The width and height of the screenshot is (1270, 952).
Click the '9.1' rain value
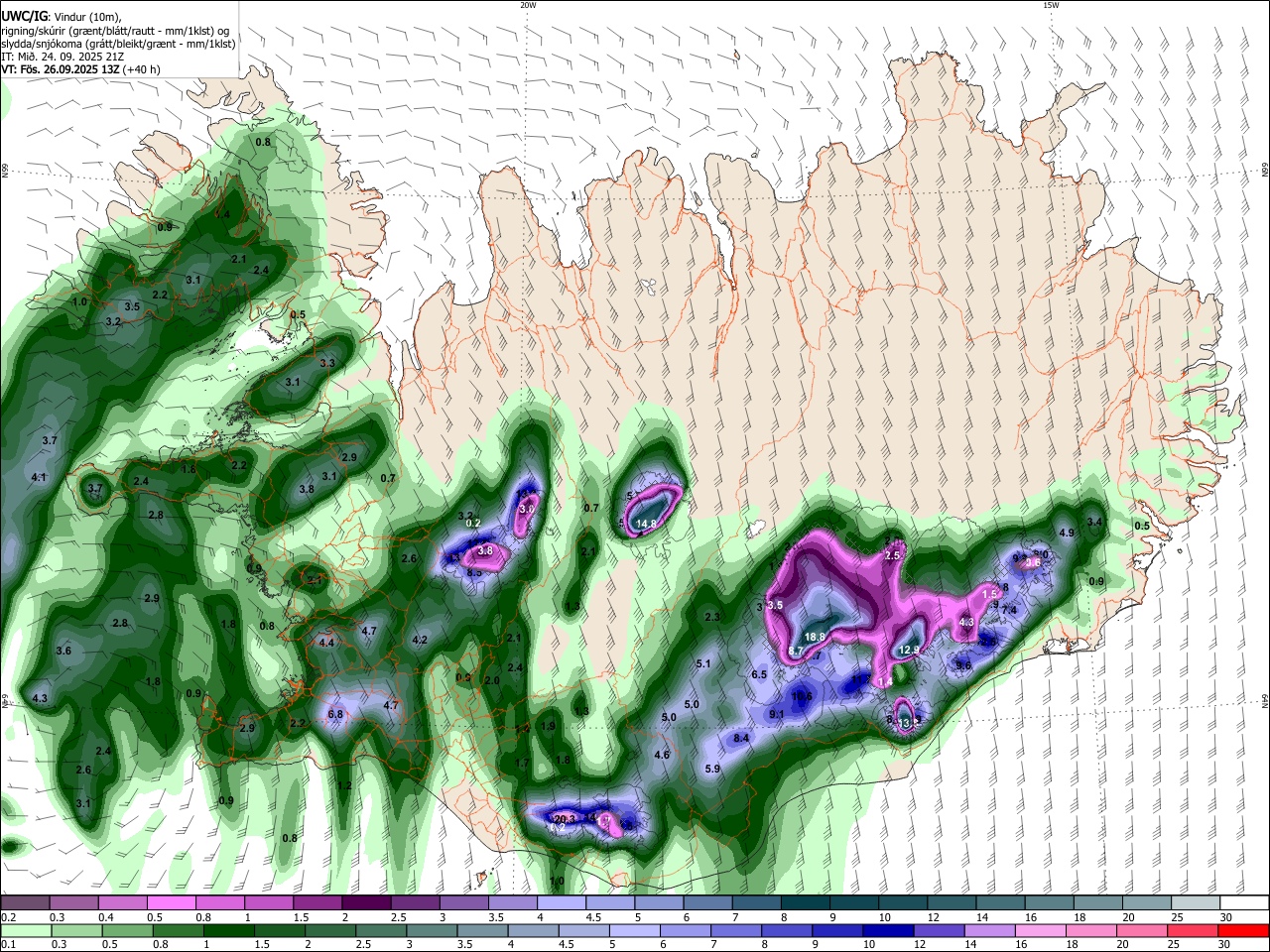point(777,714)
